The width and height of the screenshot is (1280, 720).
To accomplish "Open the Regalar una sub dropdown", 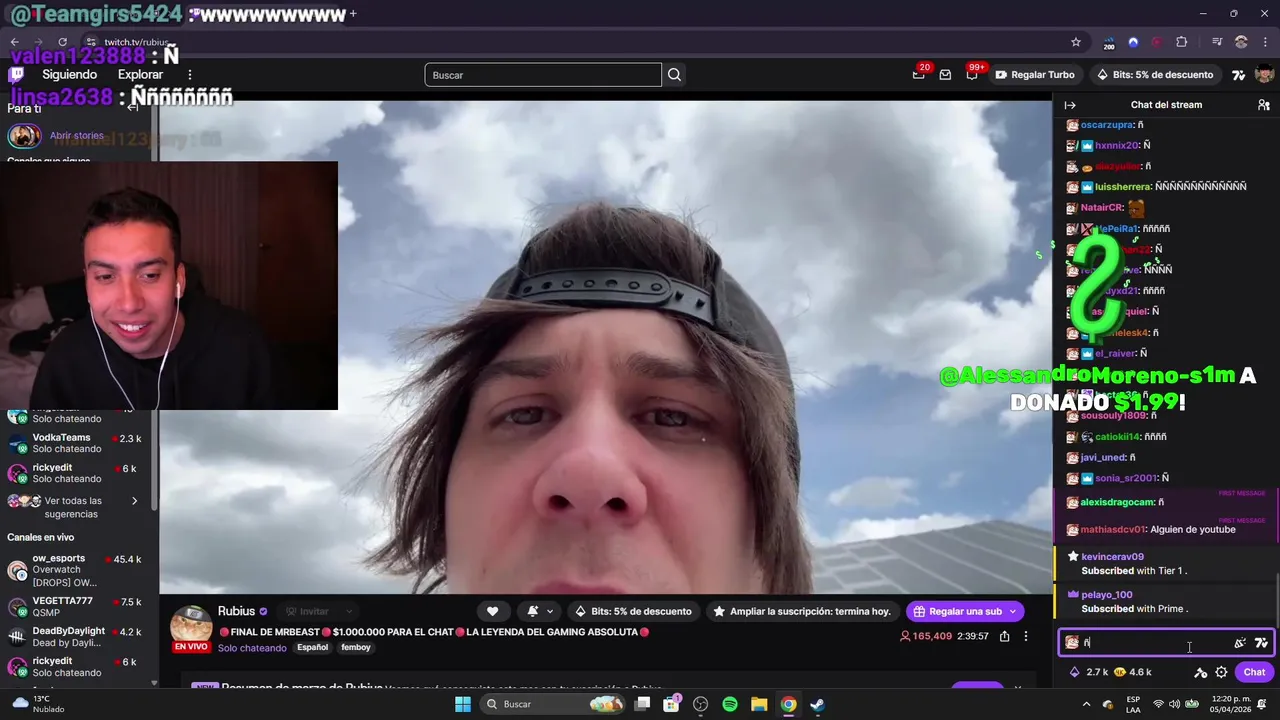I will [965, 611].
